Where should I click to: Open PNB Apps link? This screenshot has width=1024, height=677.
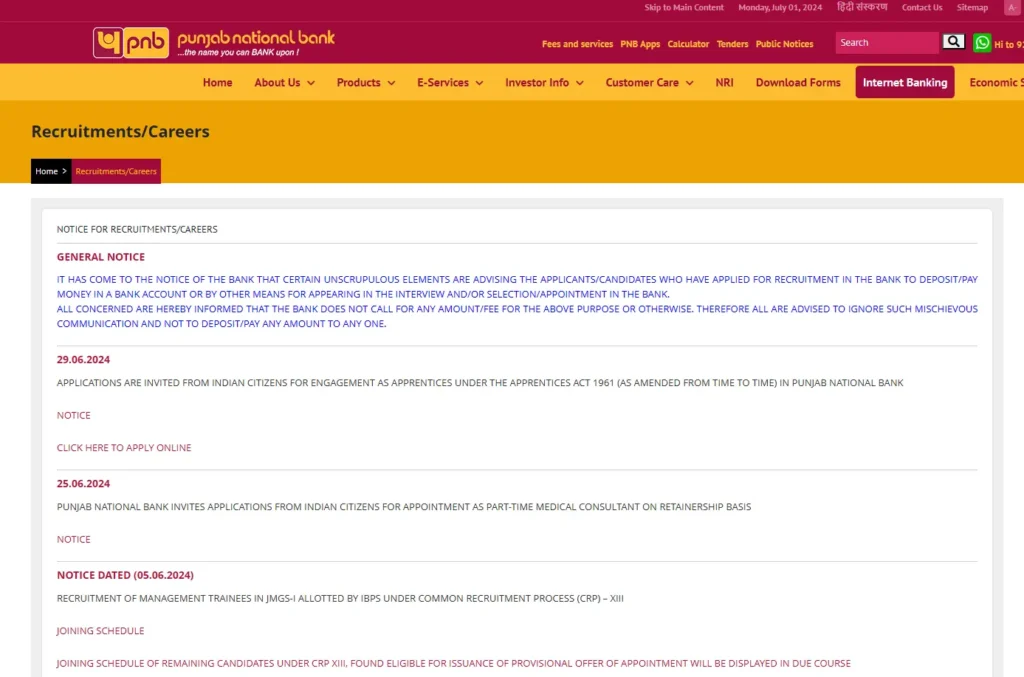(640, 44)
